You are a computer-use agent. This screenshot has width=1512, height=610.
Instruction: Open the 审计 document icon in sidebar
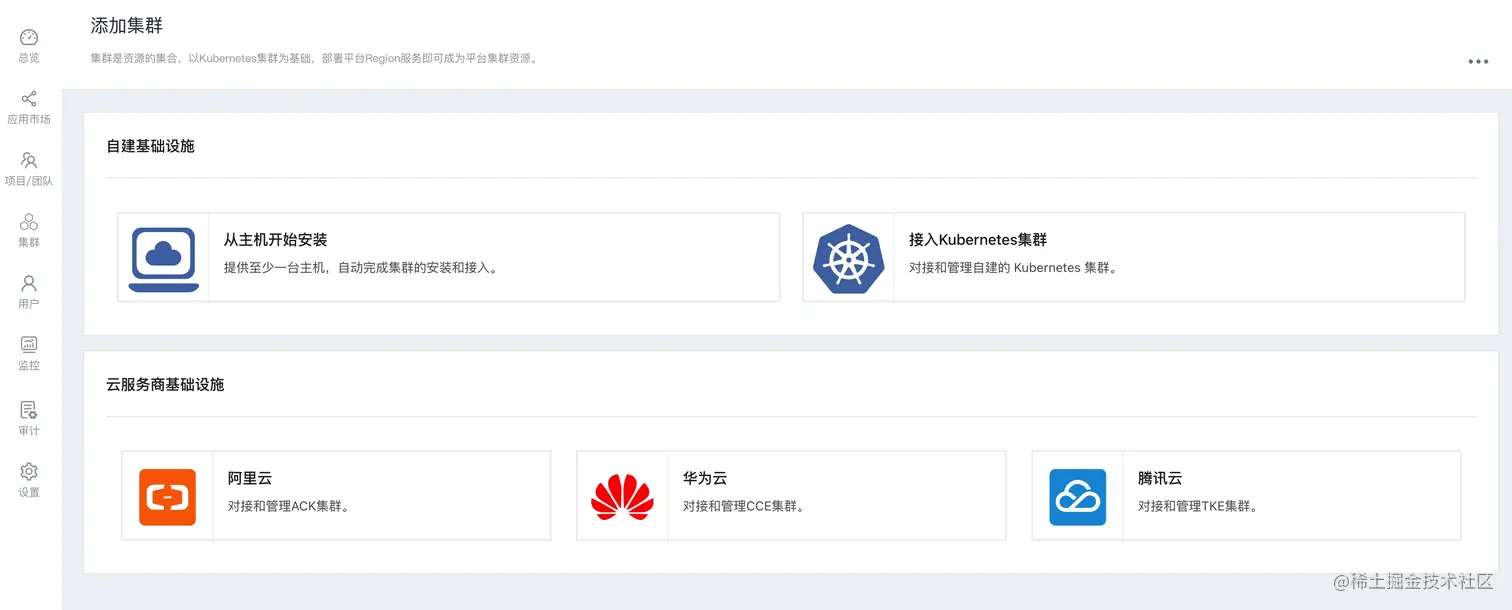click(29, 410)
